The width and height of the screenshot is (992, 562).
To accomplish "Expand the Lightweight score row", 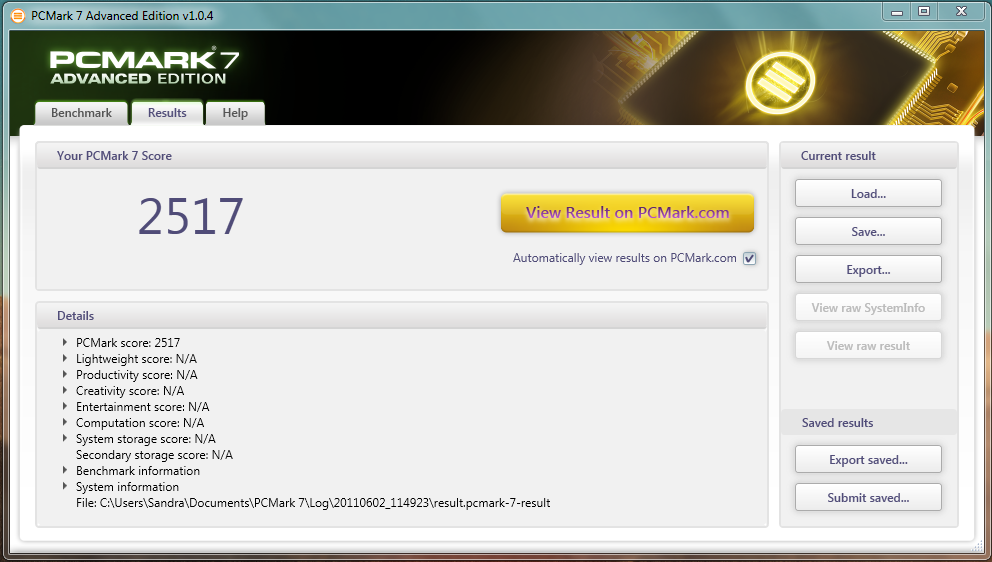I will (65, 358).
